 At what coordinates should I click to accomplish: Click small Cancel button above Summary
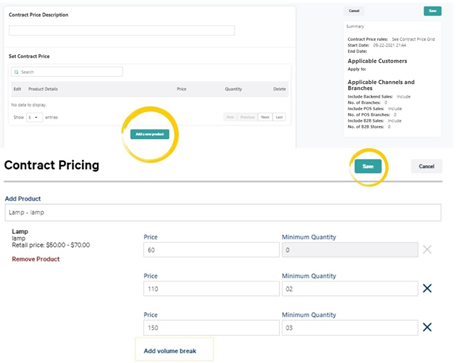[354, 11]
